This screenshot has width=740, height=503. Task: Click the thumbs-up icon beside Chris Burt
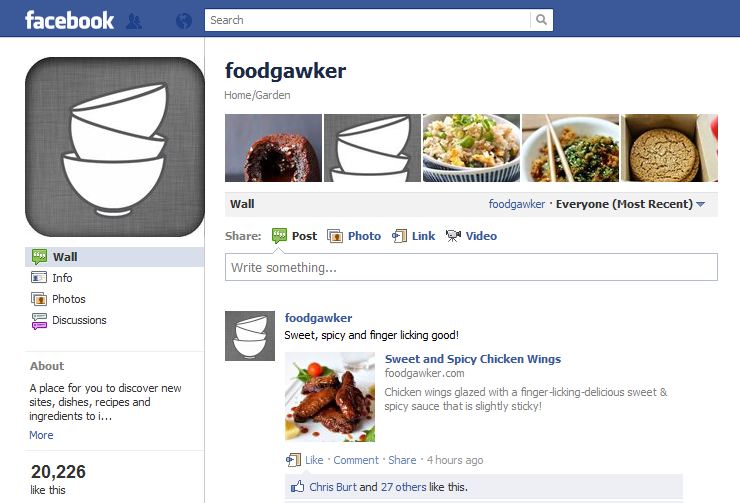click(297, 486)
